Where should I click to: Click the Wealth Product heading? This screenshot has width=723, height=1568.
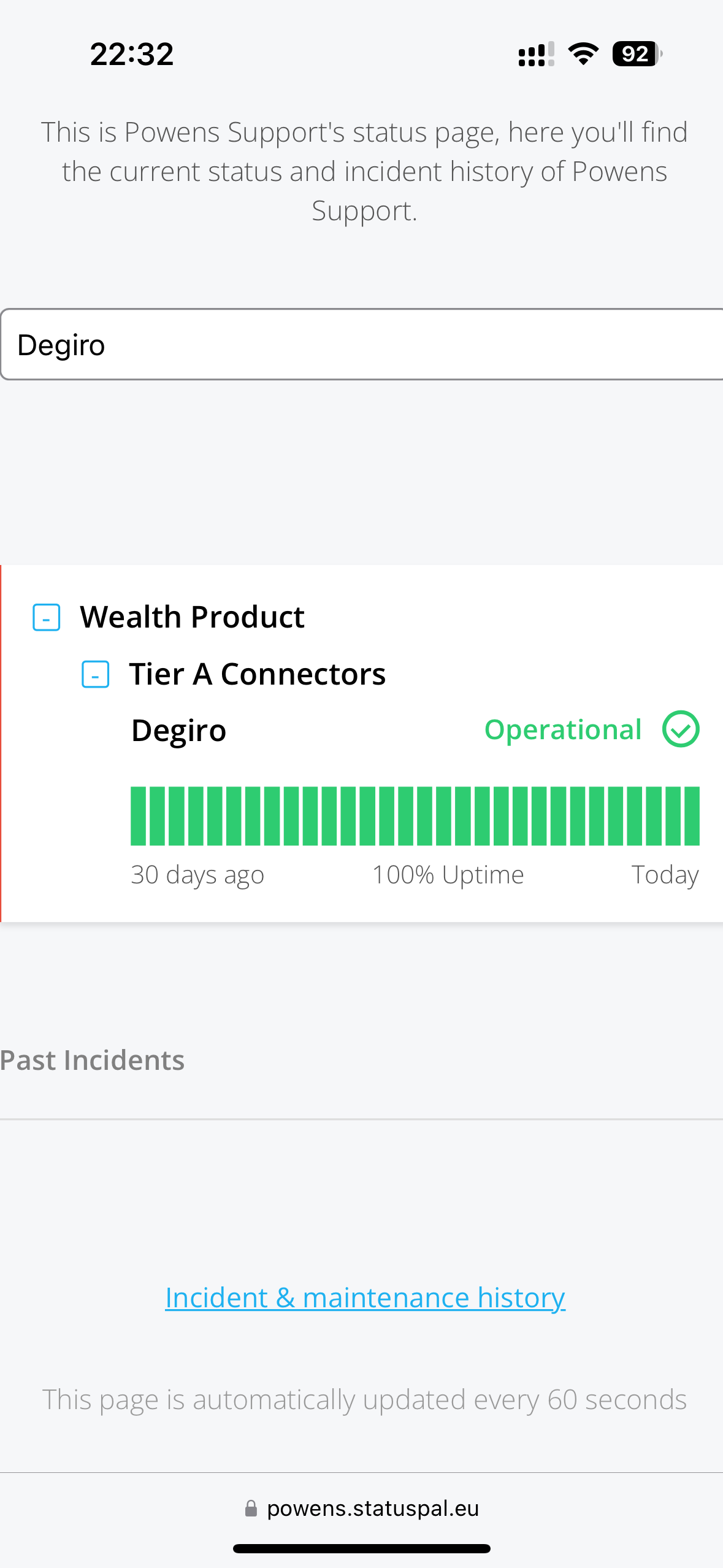(192, 617)
